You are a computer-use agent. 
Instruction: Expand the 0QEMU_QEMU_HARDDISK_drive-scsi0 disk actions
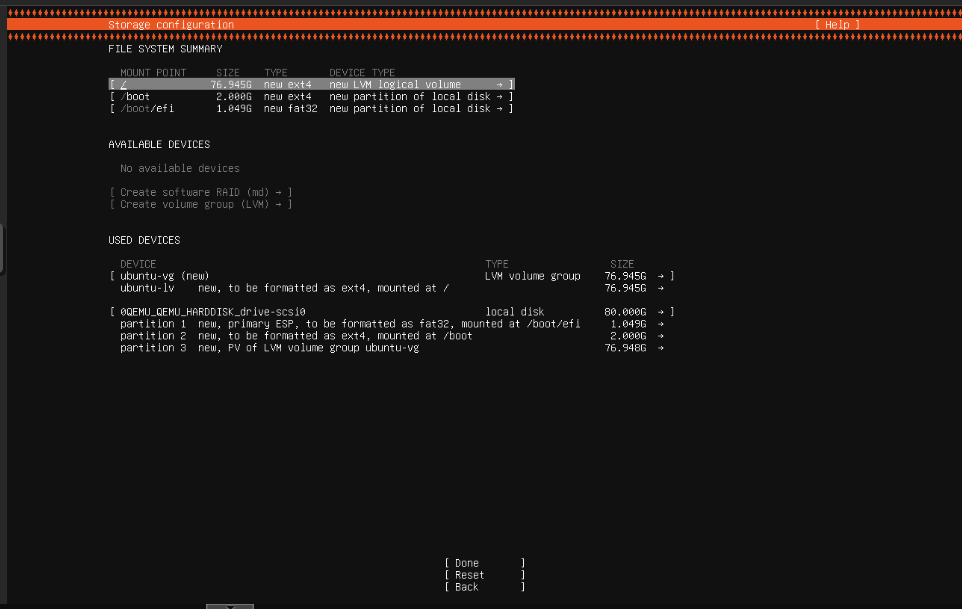(664, 311)
